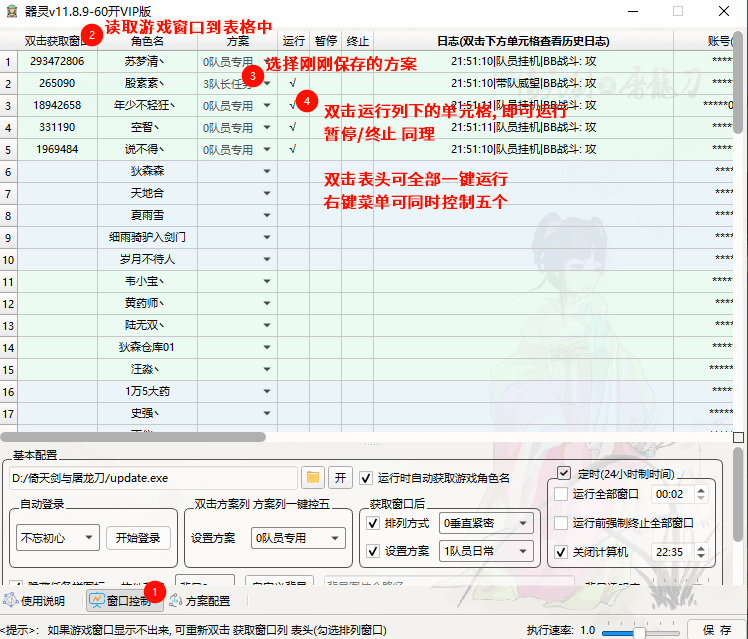The image size is (748, 639).
Task: Select window ID cell 293472806
Action: click(x=57, y=62)
